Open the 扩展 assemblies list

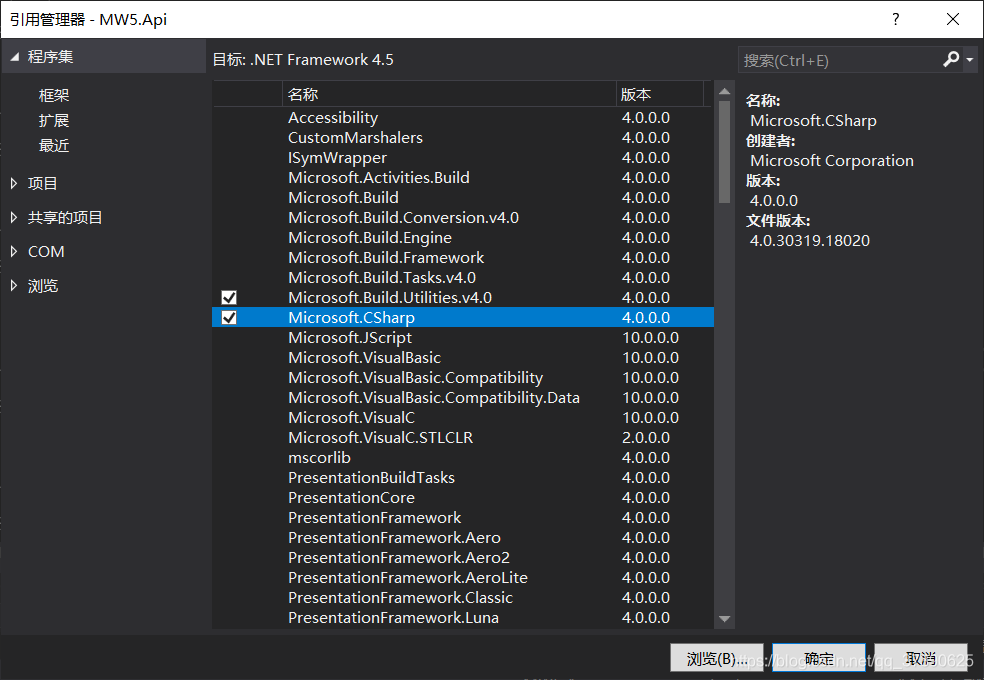point(54,120)
